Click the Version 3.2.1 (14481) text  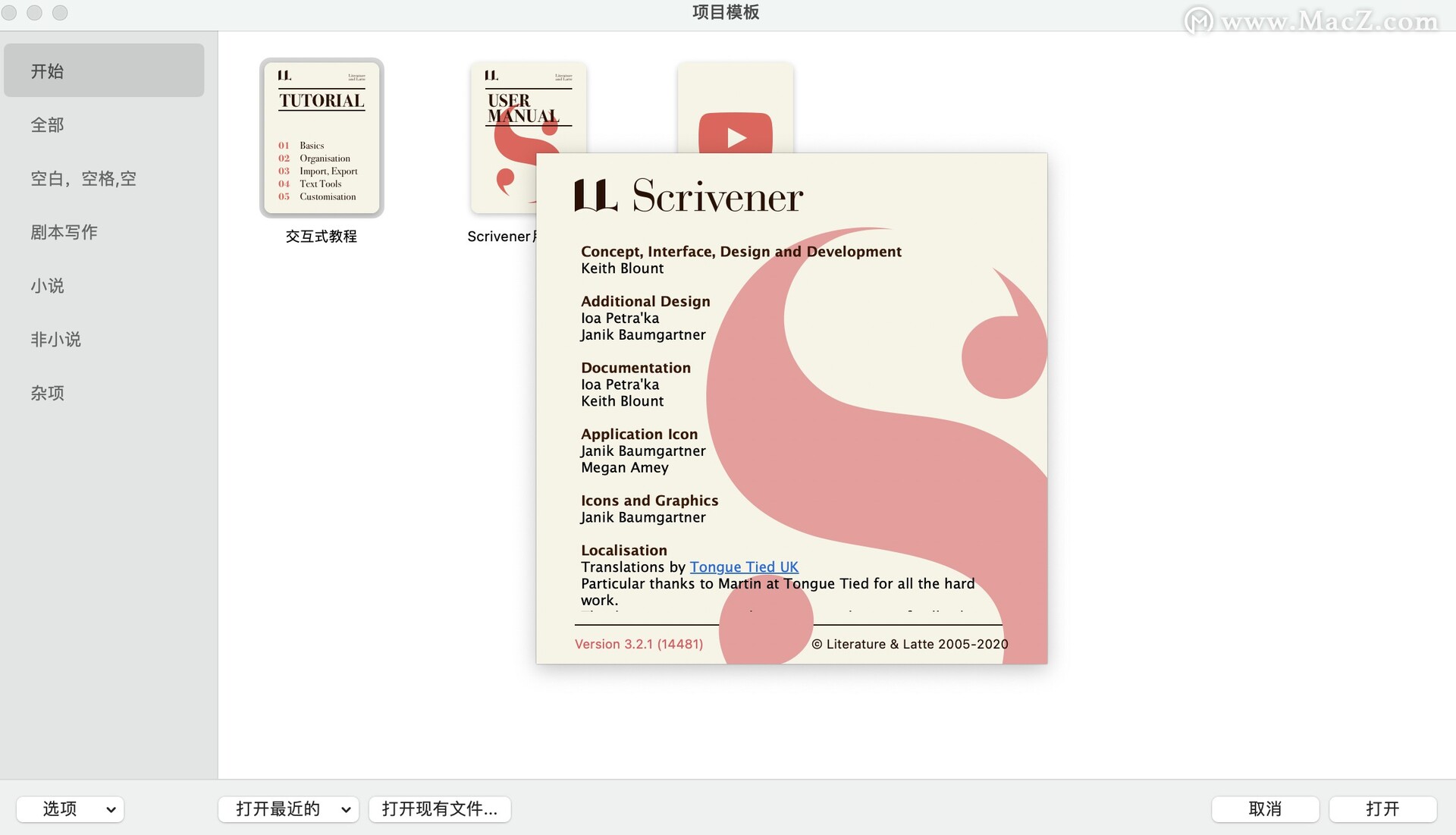[x=639, y=644]
